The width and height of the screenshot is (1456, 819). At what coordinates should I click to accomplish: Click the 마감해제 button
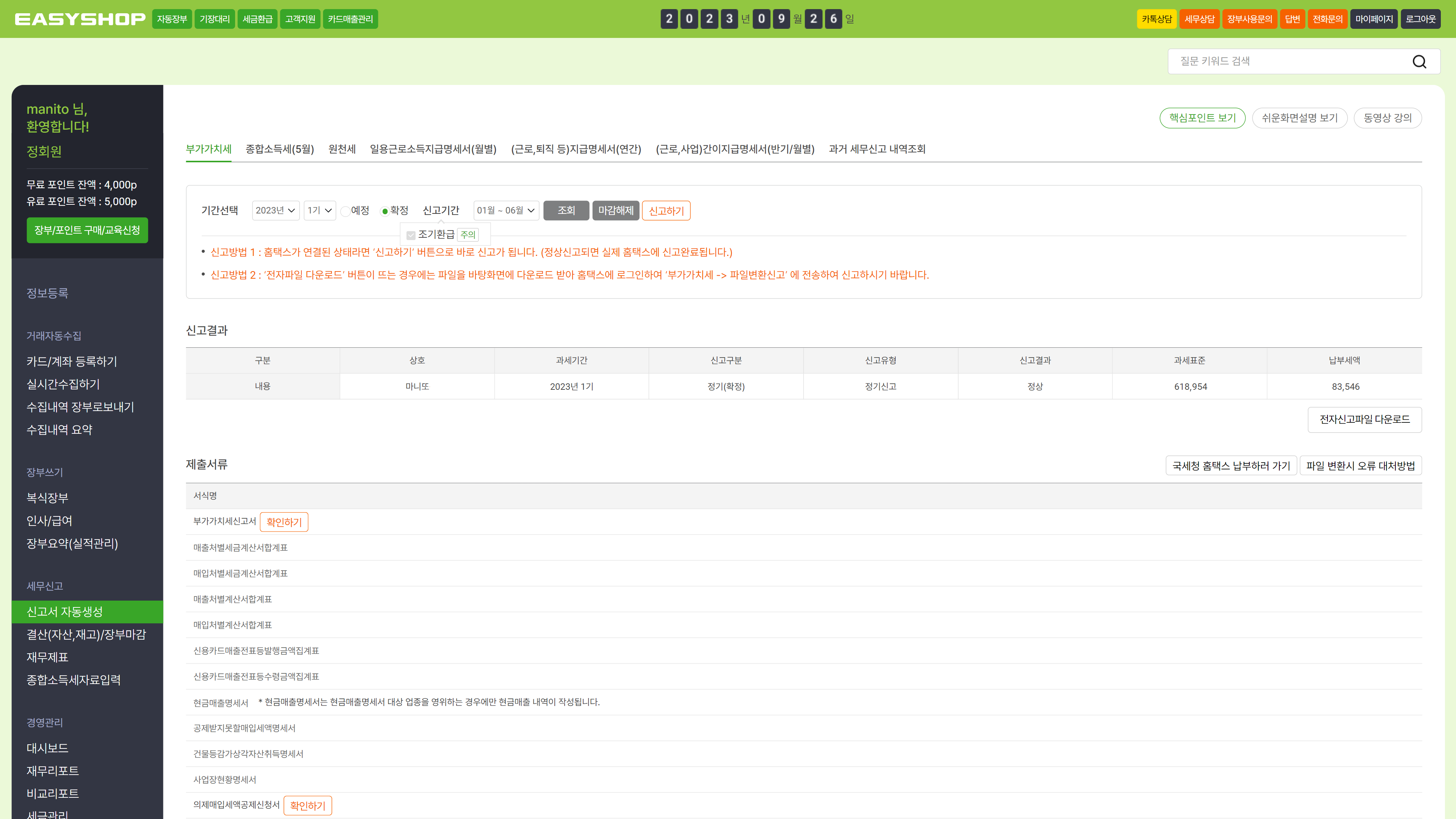(615, 210)
